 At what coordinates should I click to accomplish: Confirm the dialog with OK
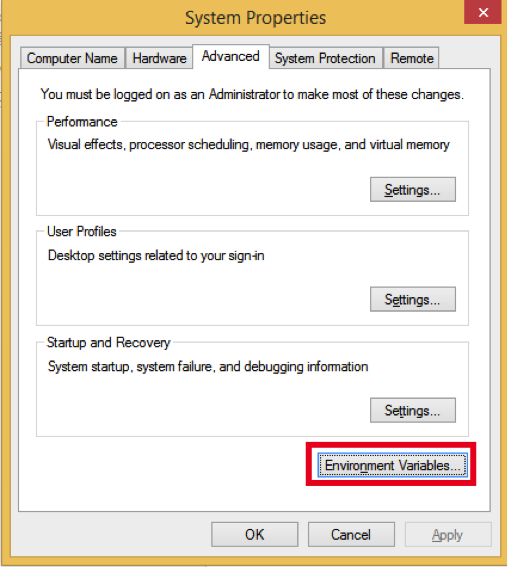click(x=255, y=534)
